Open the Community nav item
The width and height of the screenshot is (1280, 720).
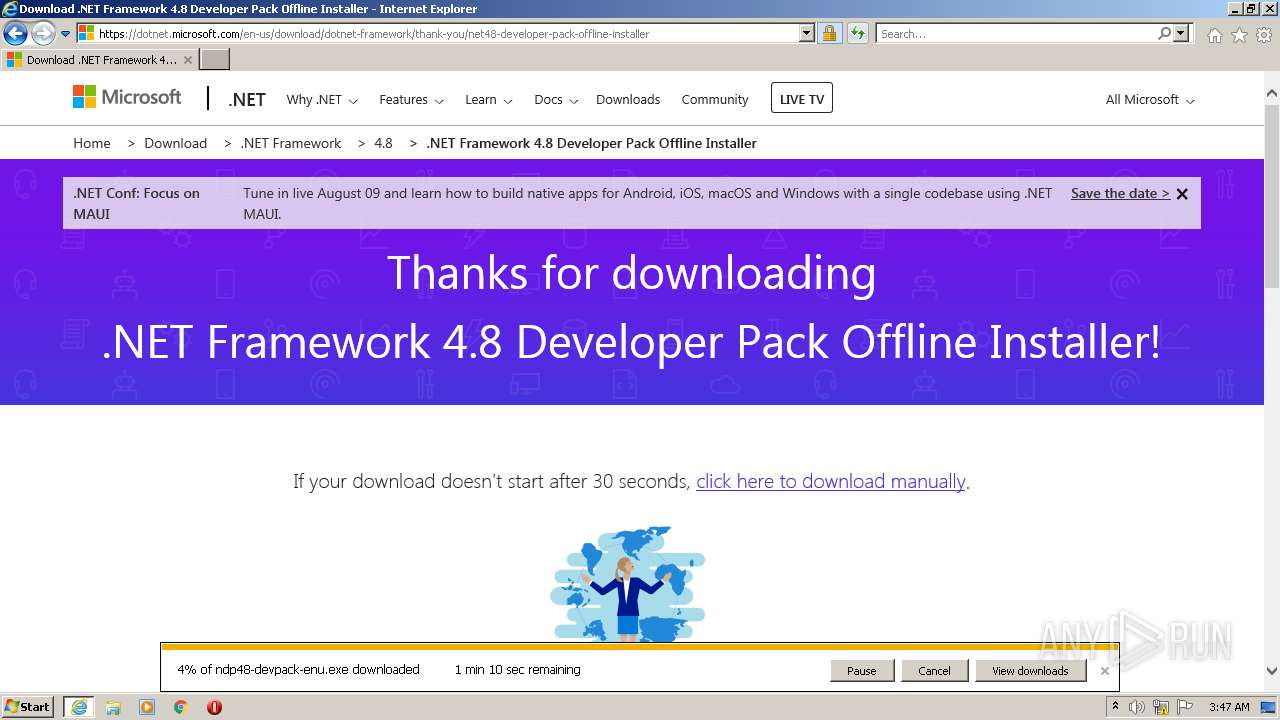pos(715,99)
